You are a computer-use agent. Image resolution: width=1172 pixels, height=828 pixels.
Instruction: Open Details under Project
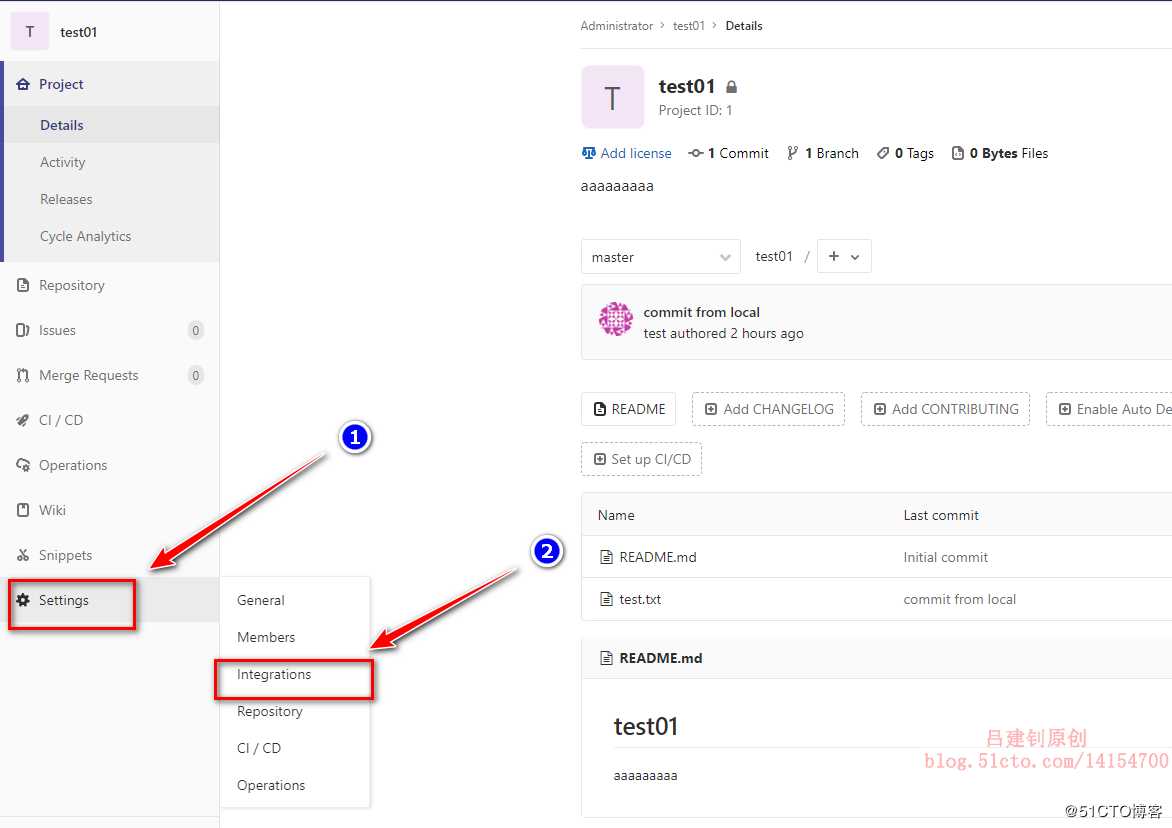(61, 125)
